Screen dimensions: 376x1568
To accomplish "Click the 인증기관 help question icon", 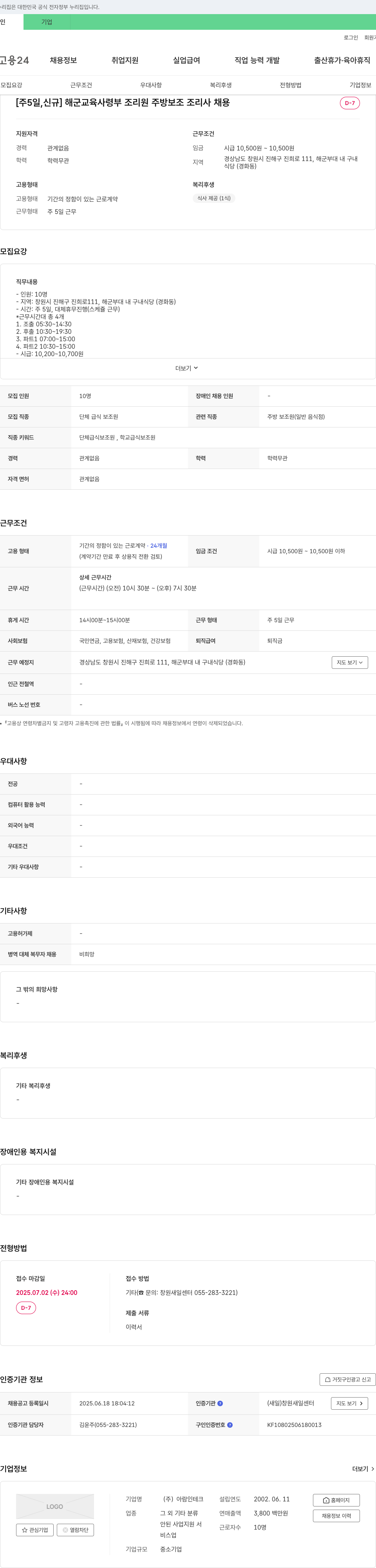I will [x=220, y=1404].
